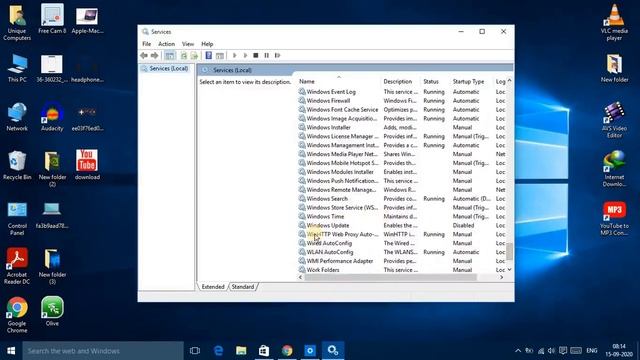Open the Windows Start button
This screenshot has height=360, width=640.
point(11,351)
